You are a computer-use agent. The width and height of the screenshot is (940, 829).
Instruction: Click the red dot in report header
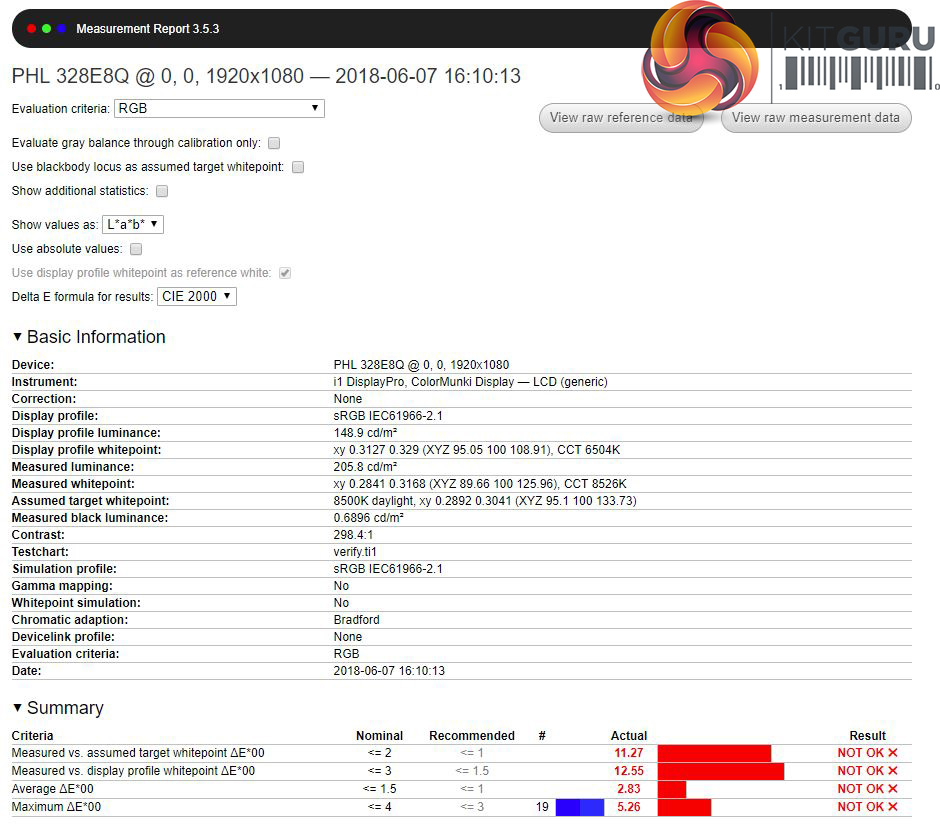click(32, 28)
